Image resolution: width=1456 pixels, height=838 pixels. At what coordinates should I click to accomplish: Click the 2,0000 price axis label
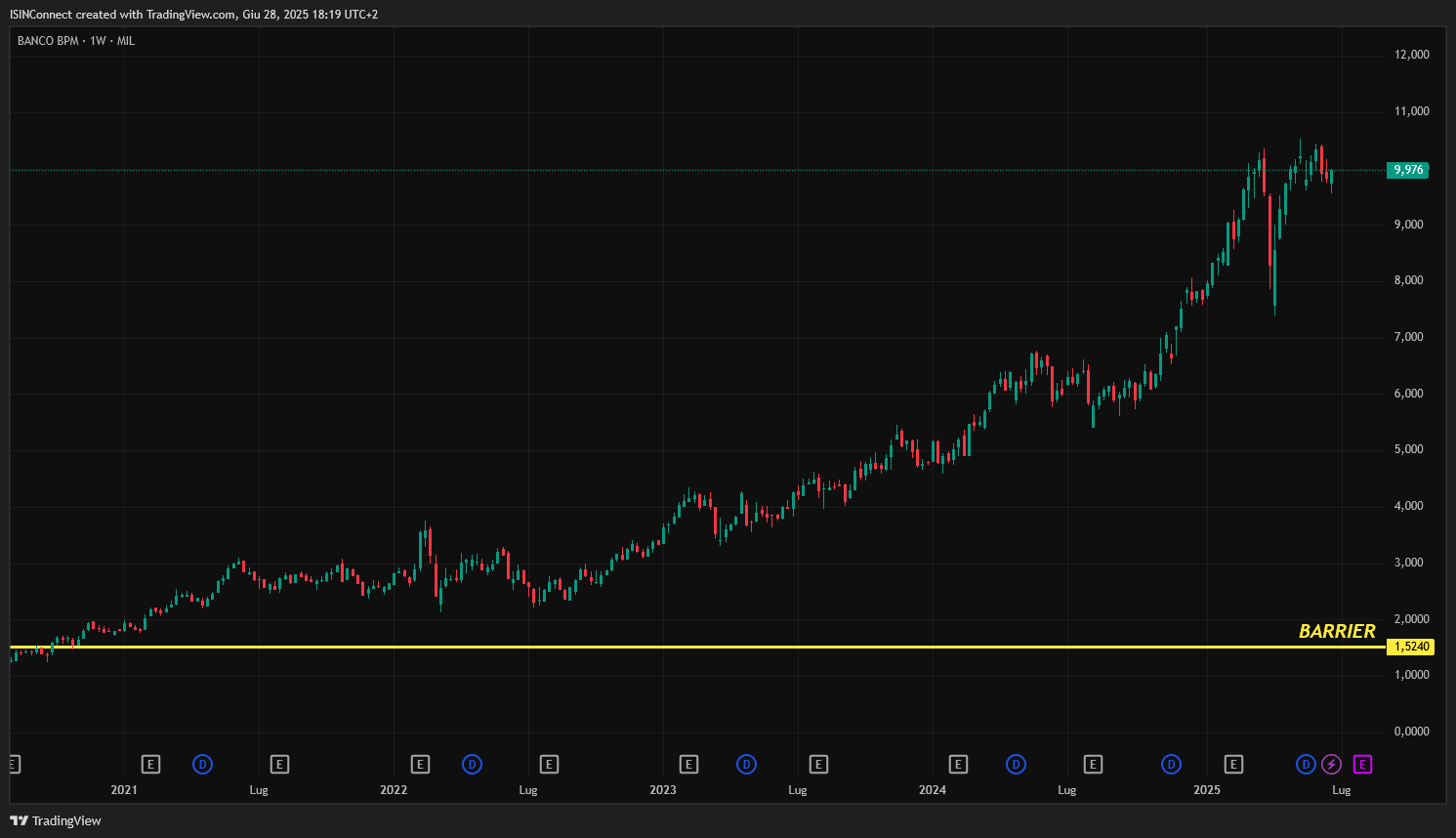pyautogui.click(x=1411, y=619)
